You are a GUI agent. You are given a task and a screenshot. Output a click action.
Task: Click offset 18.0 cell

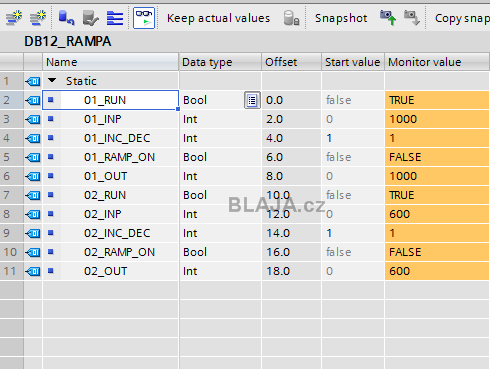pyautogui.click(x=292, y=271)
